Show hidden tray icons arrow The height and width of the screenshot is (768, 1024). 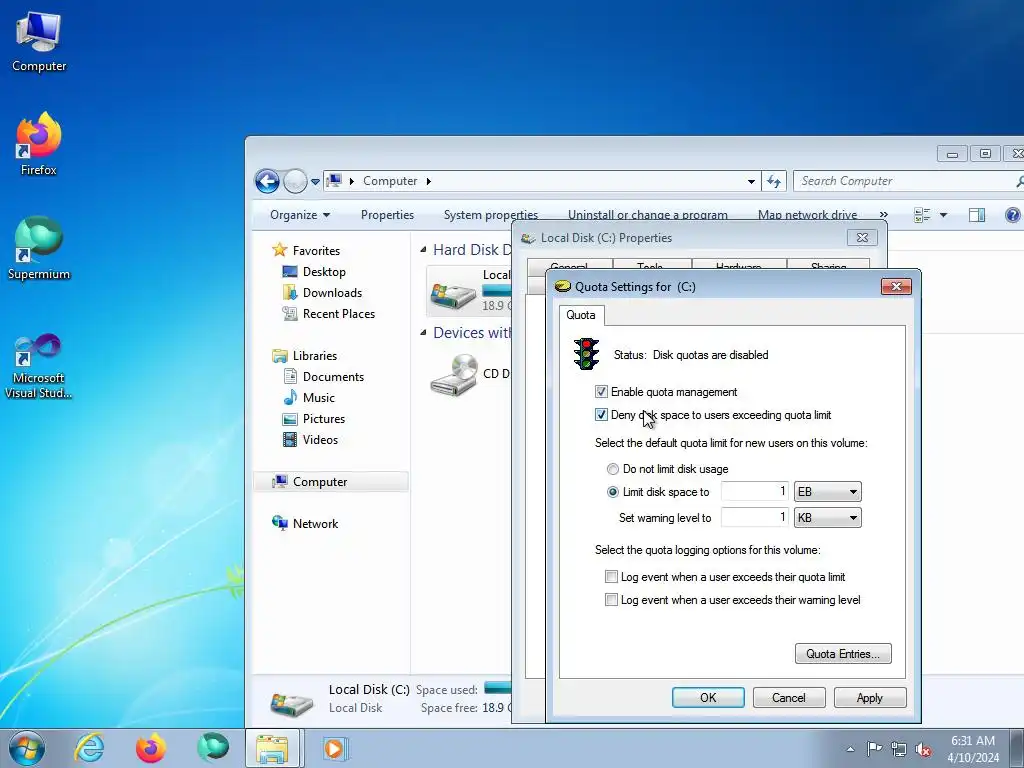pos(850,749)
